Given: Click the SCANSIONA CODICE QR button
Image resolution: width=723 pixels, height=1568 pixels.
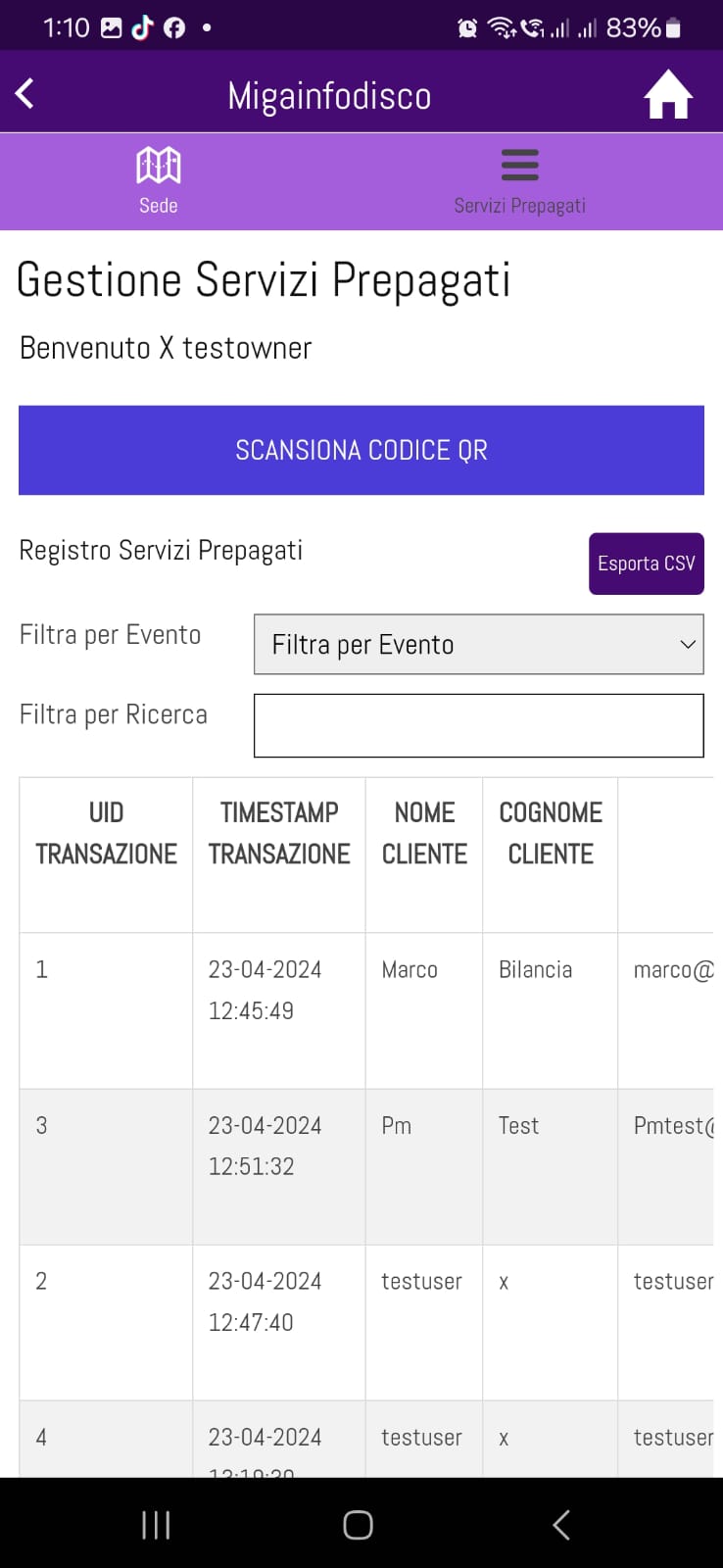Looking at the screenshot, I should click(361, 451).
